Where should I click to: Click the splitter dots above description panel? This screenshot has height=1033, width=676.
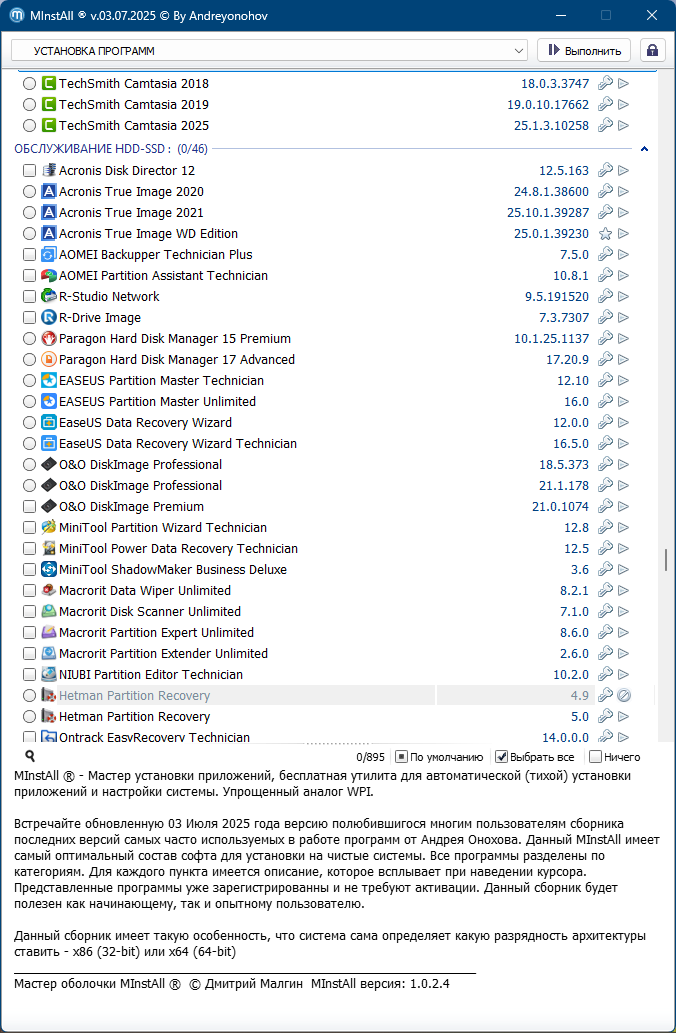coord(339,744)
